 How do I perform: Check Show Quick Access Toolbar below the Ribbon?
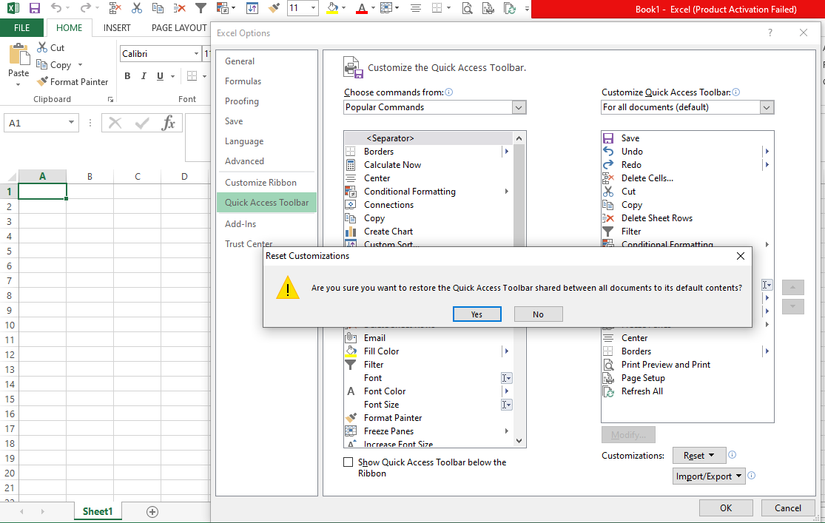click(348, 462)
